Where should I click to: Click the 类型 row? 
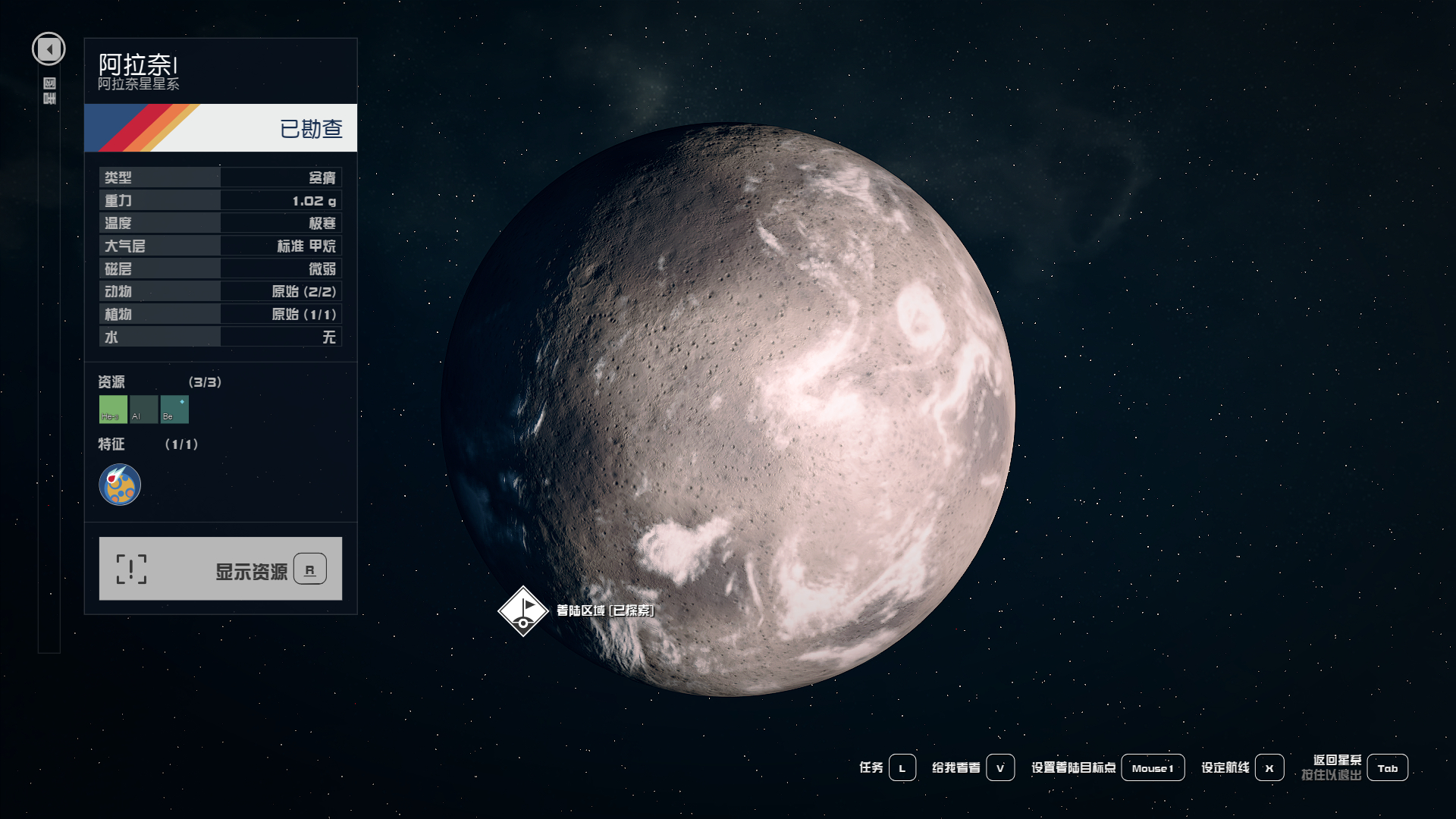tap(221, 177)
